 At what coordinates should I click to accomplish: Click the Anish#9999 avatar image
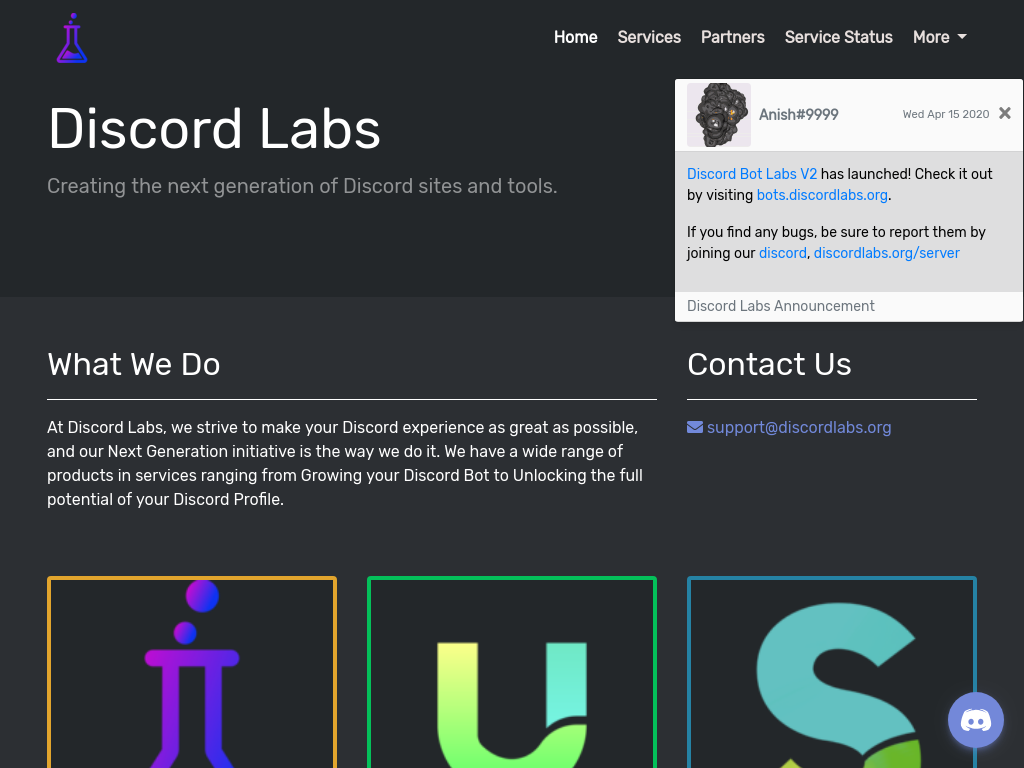719,115
